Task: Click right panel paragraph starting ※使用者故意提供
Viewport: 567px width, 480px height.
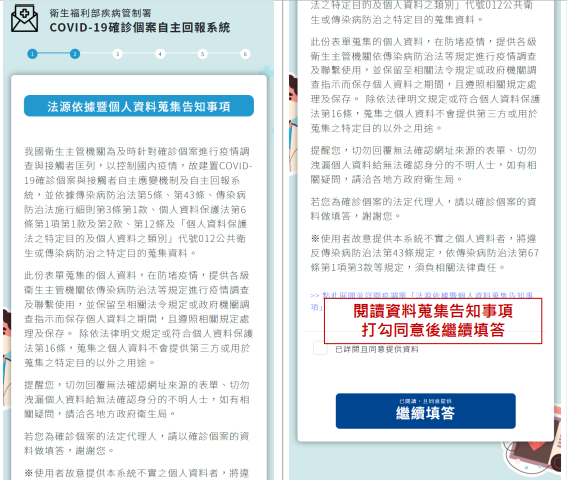Action: tap(425, 253)
